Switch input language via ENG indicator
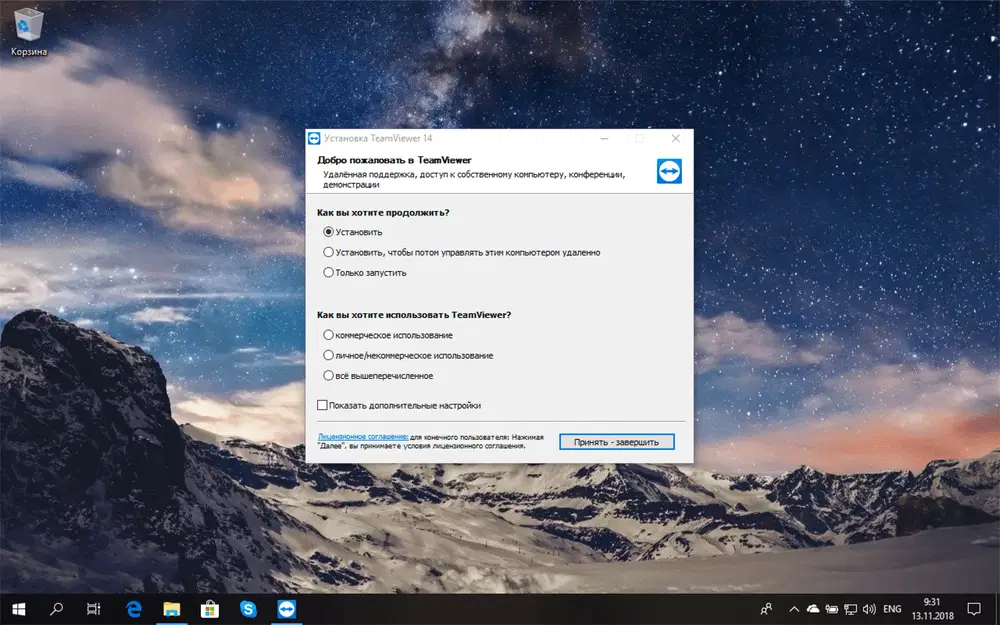Viewport: 1000px width, 625px height. (x=892, y=609)
